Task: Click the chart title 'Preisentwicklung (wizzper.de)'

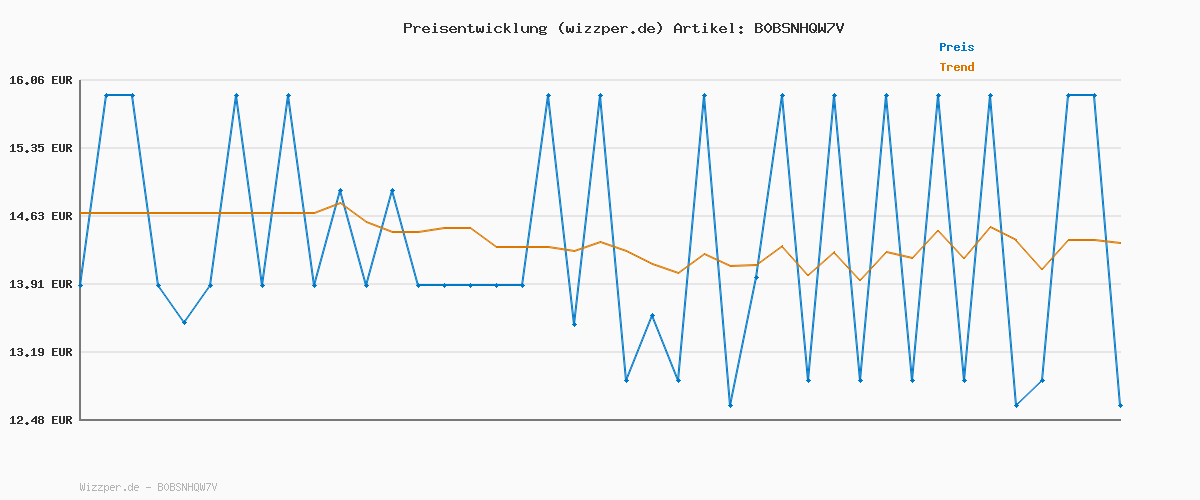Action: click(533, 28)
